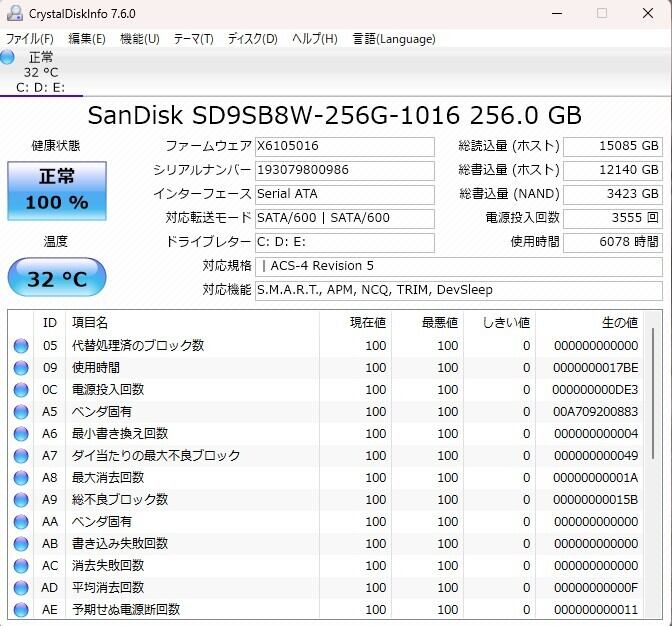Open the ファイル(F) menu
The width and height of the screenshot is (672, 626).
(x=30, y=39)
